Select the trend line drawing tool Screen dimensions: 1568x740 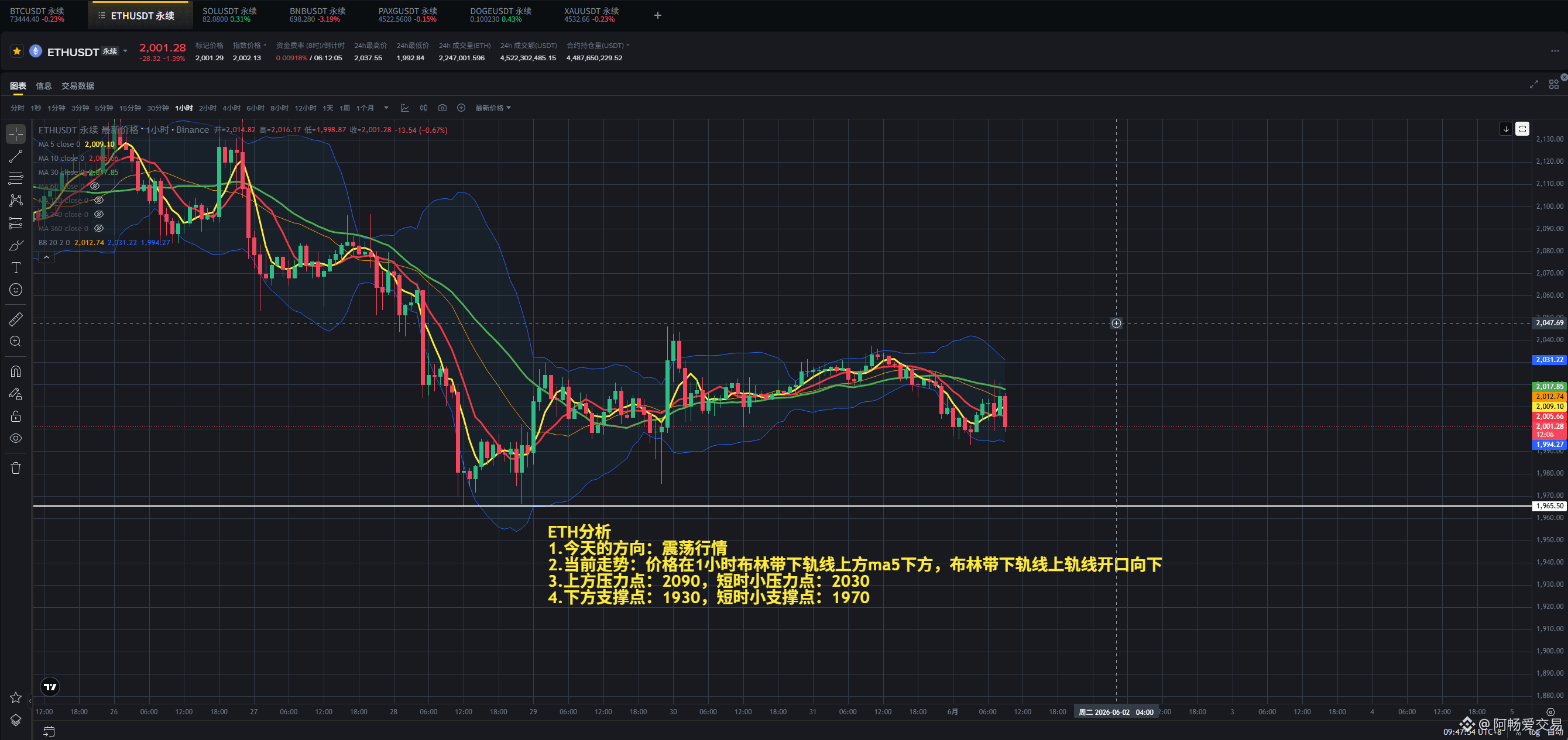pos(16,156)
